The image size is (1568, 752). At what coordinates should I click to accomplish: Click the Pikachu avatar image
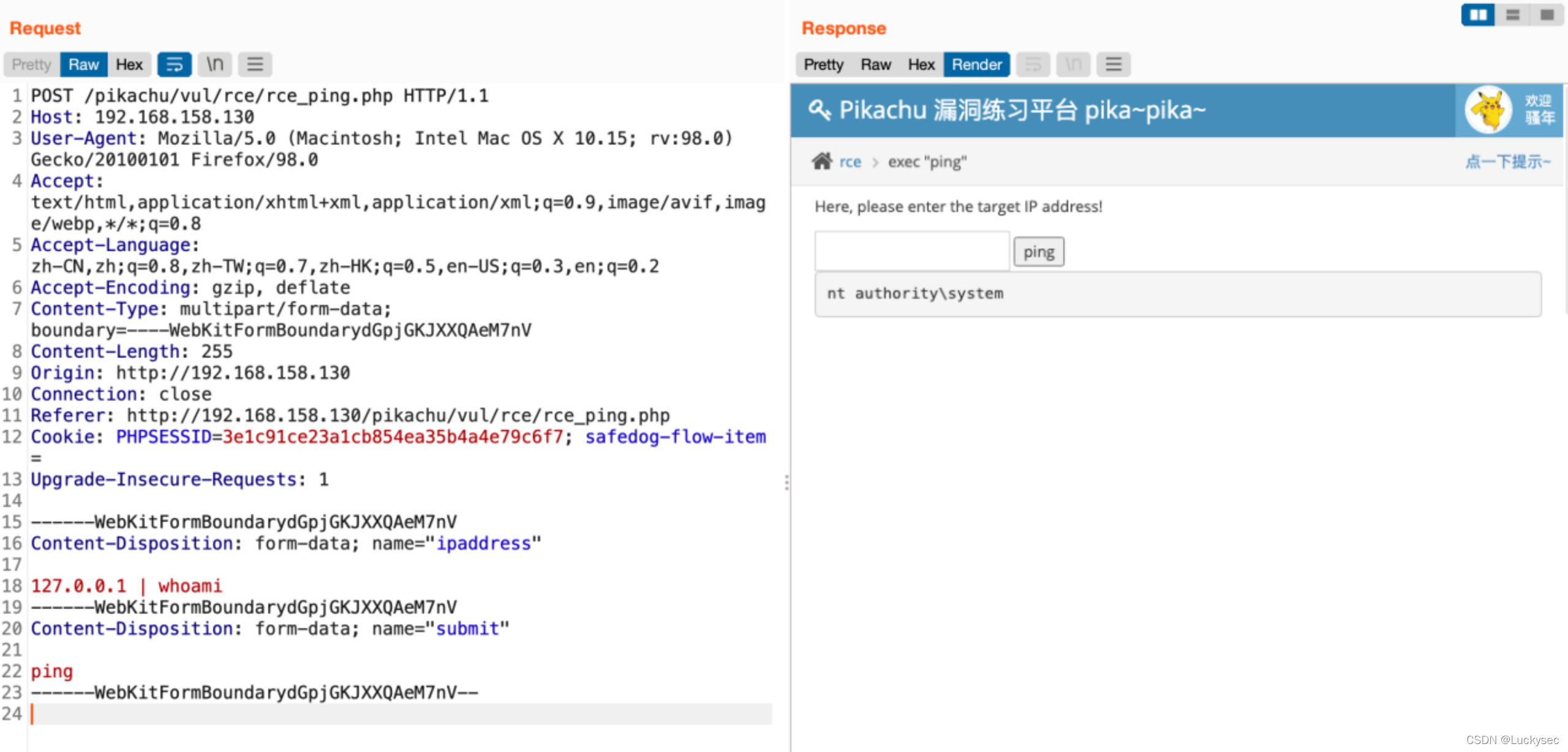click(x=1488, y=110)
